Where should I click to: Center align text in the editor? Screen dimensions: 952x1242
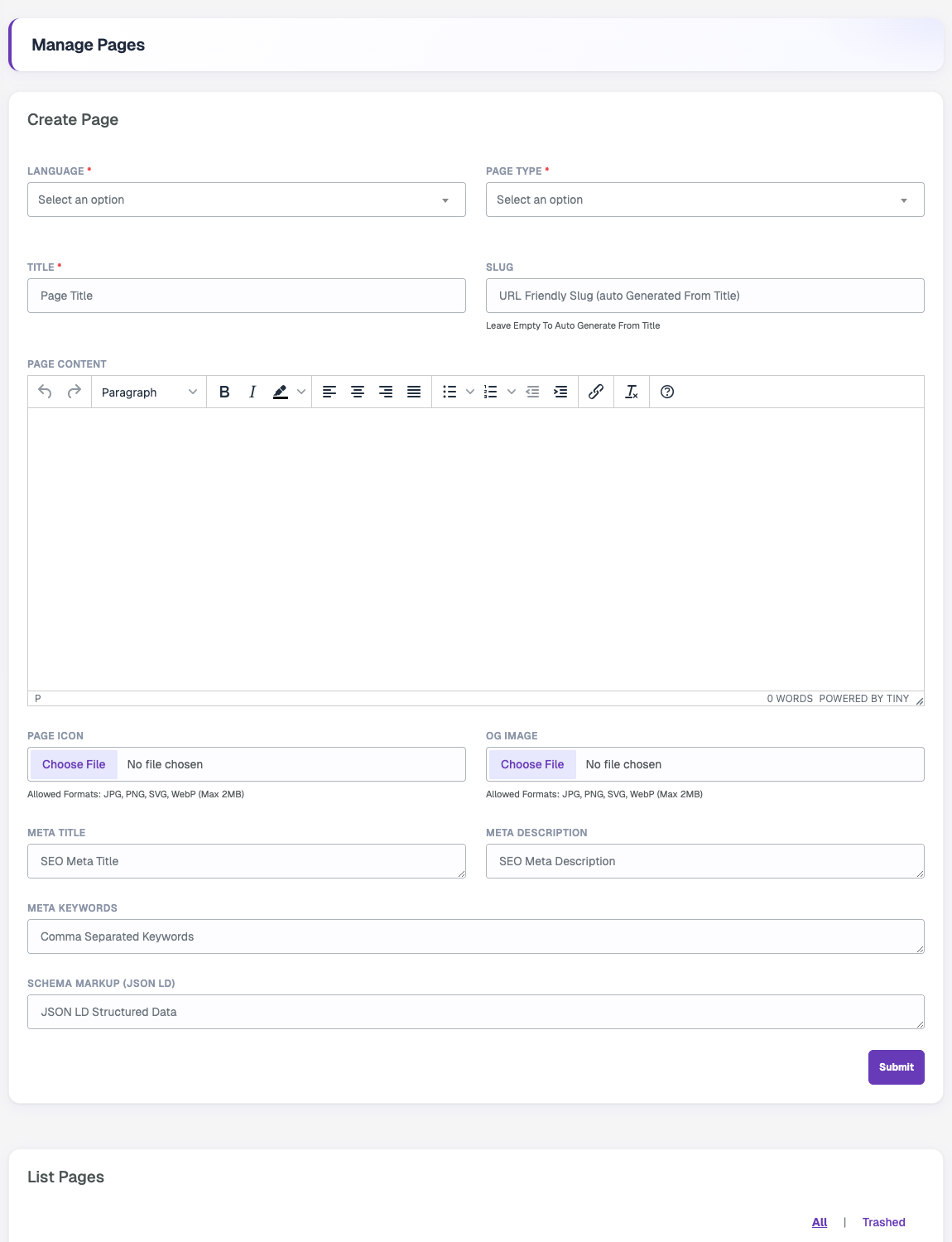(x=358, y=392)
